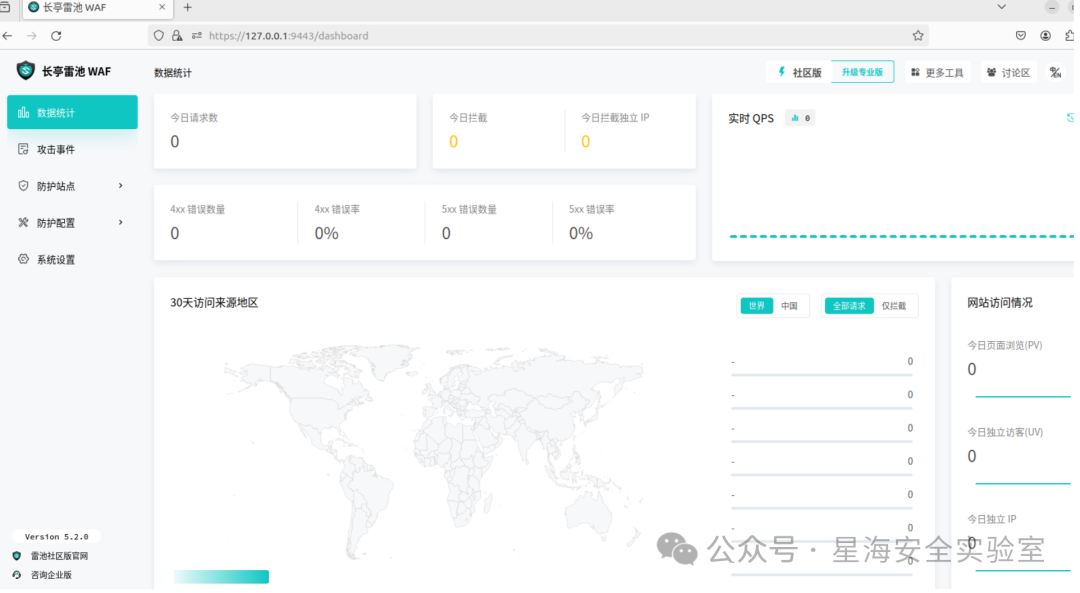Click the map color legend gradient bar

pos(221,576)
